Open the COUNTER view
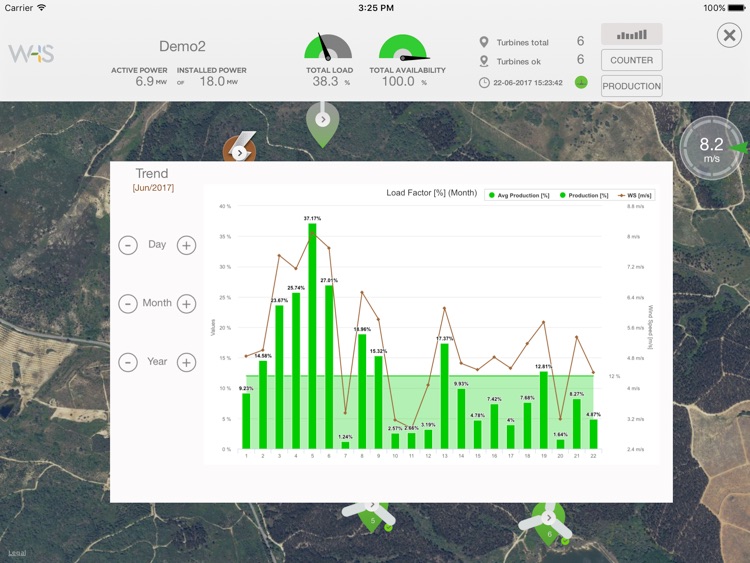Screen dimensions: 750x563 pos(631,60)
